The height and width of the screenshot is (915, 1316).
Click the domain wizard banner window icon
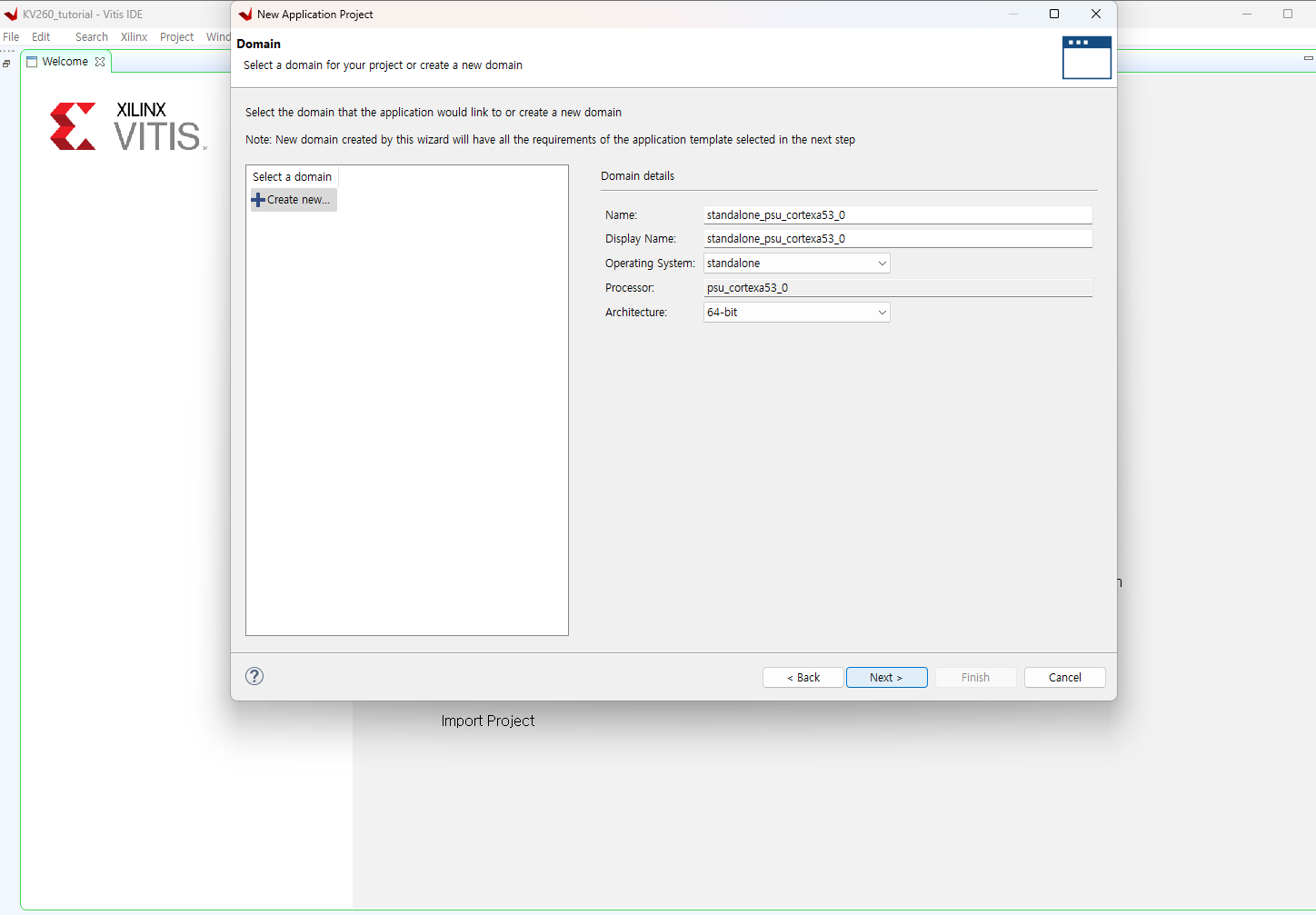(1087, 57)
